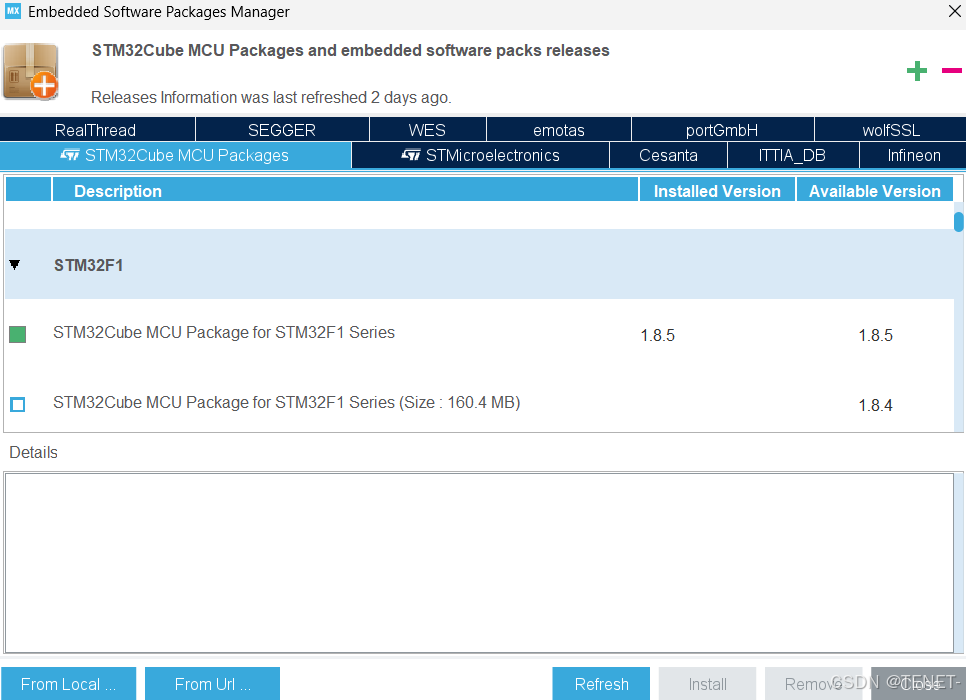
Task: Click the From Url button
Action: [213, 683]
